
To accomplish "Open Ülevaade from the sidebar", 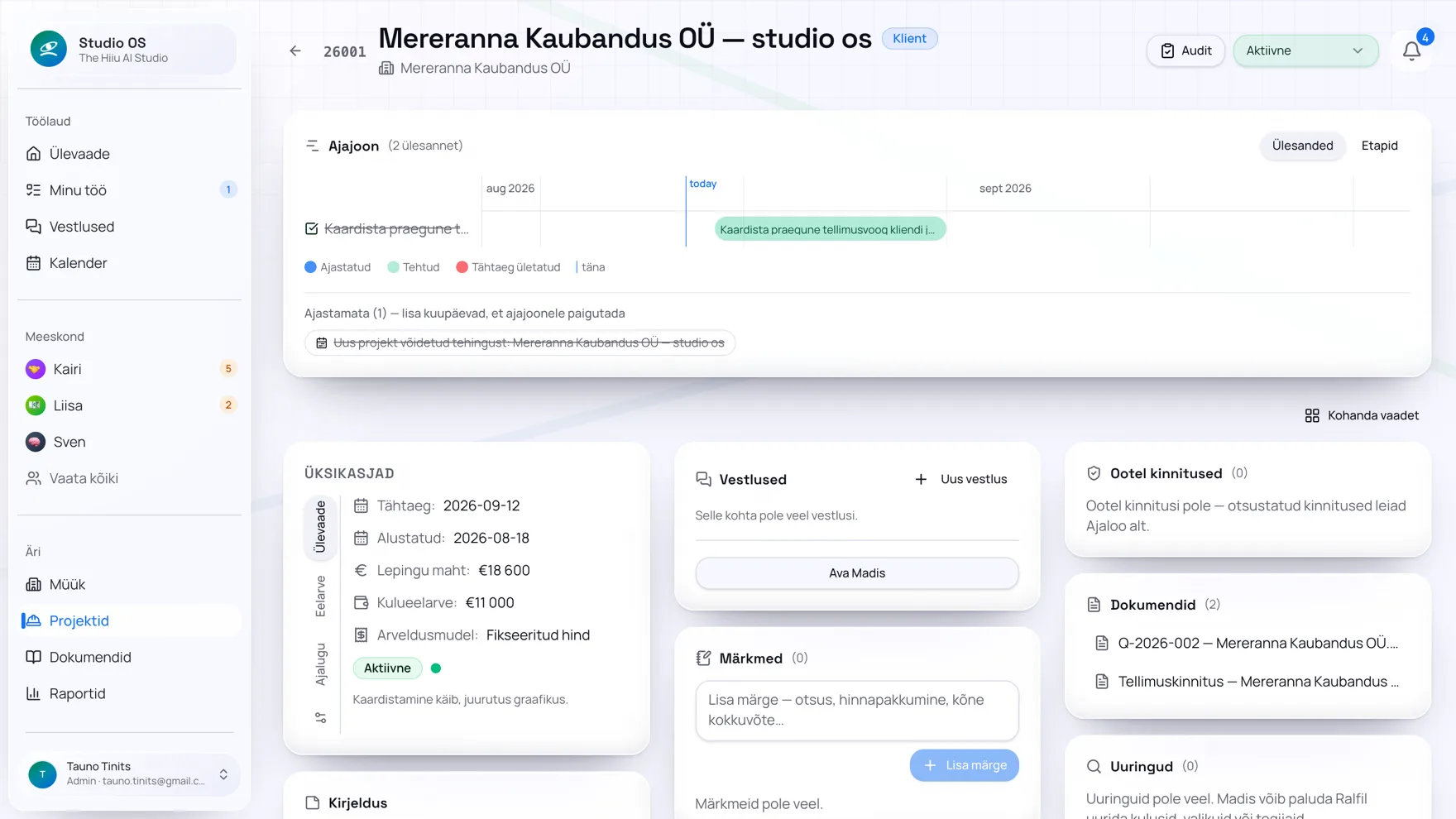I will 130,154.
